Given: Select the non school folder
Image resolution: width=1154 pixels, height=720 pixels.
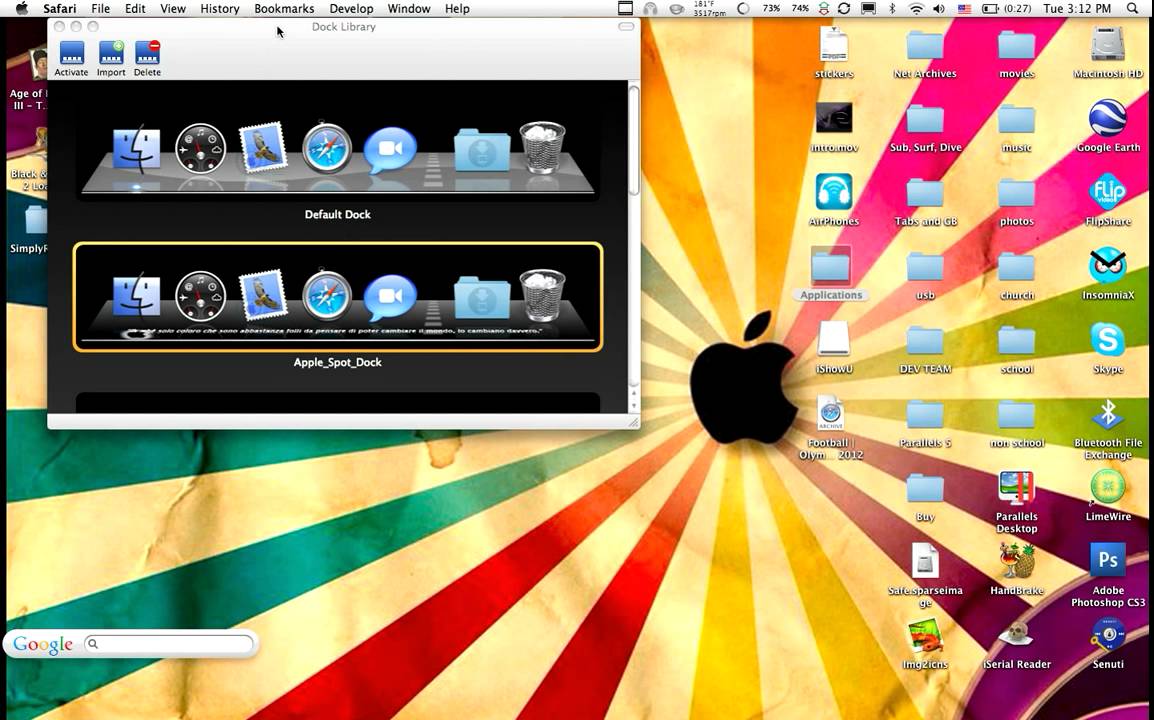Looking at the screenshot, I should (x=1016, y=414).
